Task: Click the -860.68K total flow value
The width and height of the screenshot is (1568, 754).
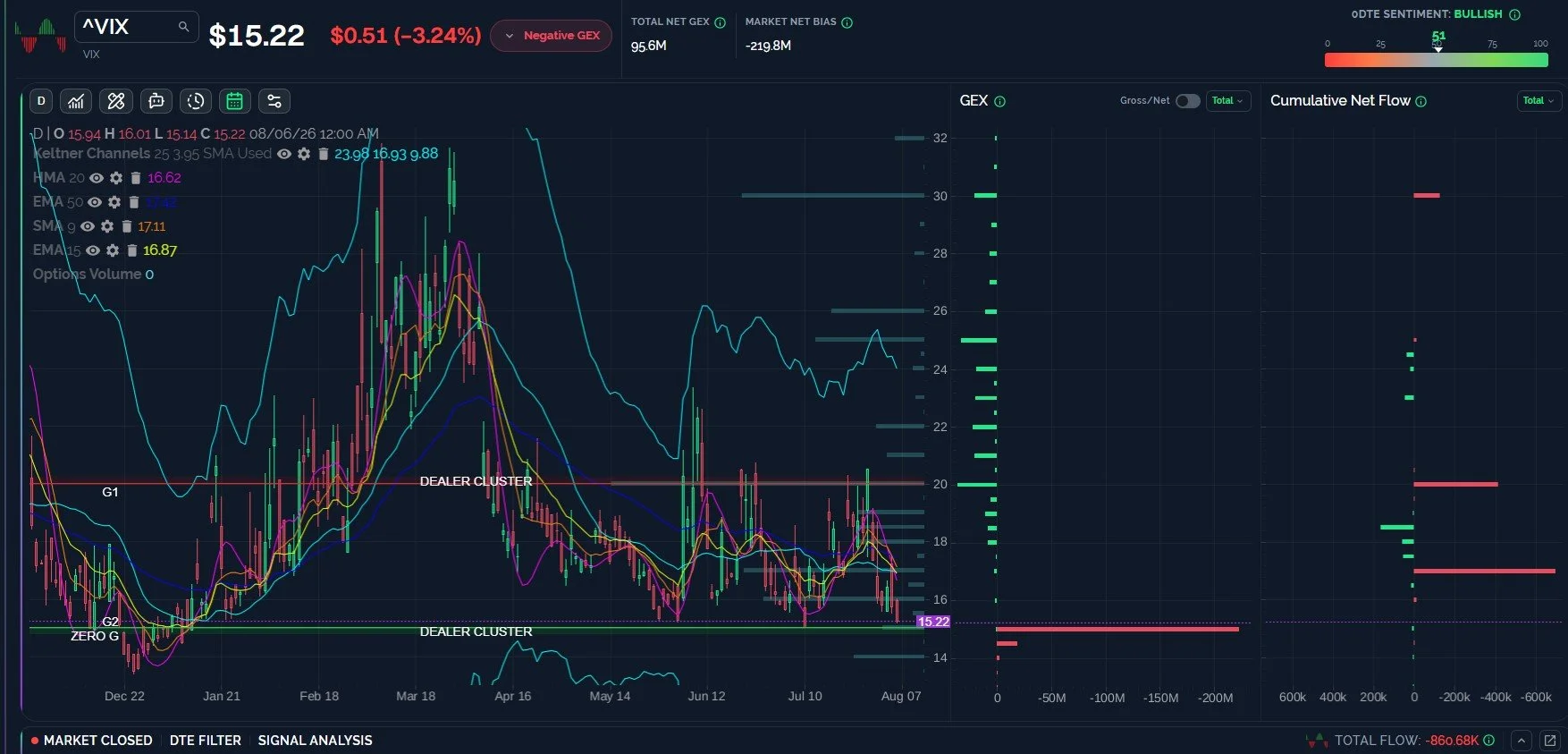Action: tap(1452, 741)
